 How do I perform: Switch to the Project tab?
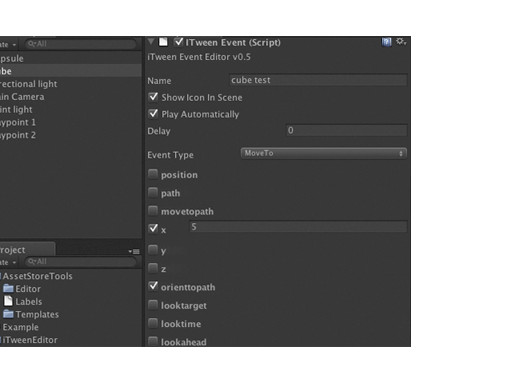coord(27,249)
